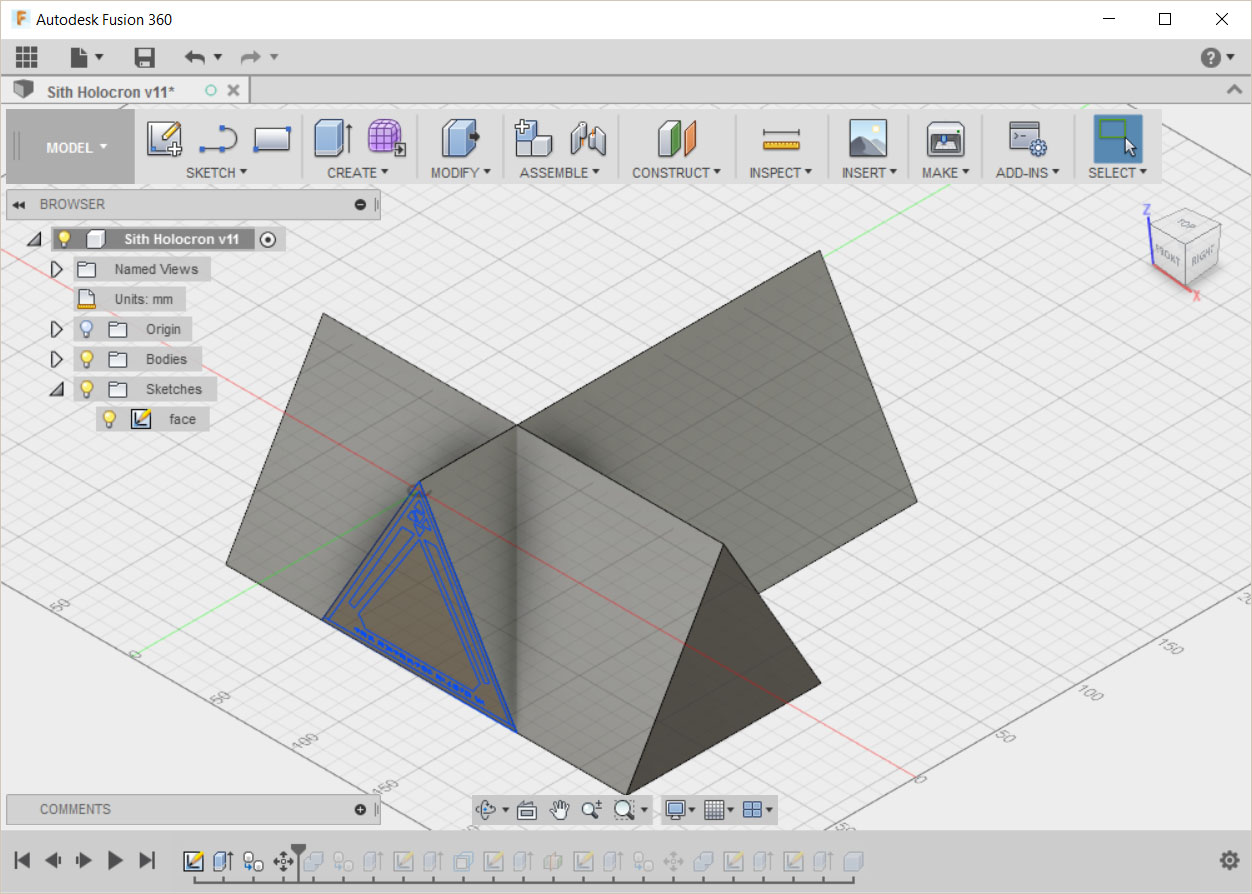The width and height of the screenshot is (1252, 894).
Task: Hide the Origin folder visibility
Action: click(86, 329)
